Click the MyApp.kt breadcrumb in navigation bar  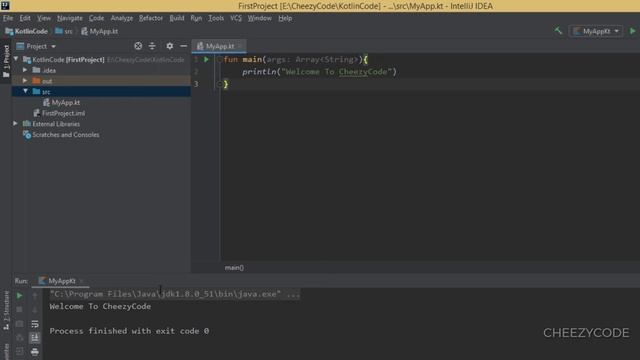coord(100,31)
